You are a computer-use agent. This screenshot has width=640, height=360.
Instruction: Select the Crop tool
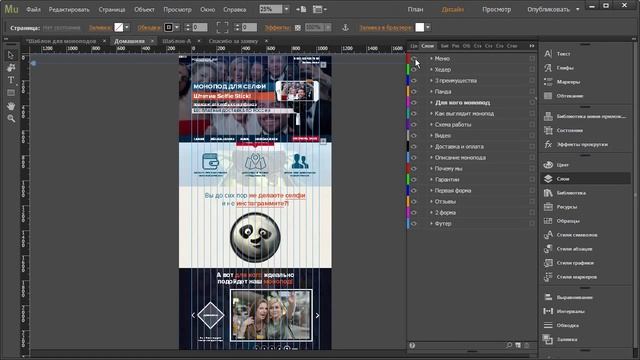11,67
